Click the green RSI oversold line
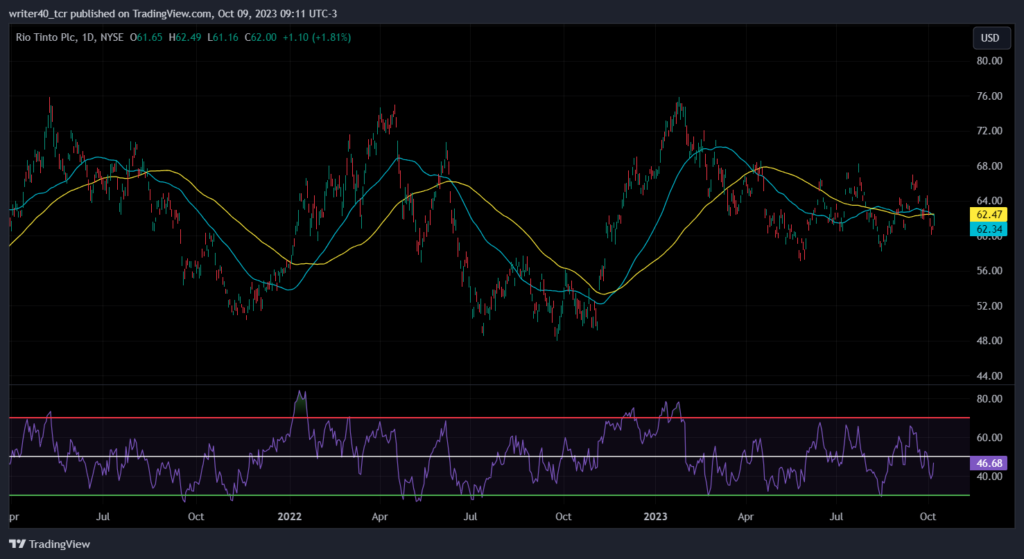The width and height of the screenshot is (1024, 559). [x=489, y=495]
